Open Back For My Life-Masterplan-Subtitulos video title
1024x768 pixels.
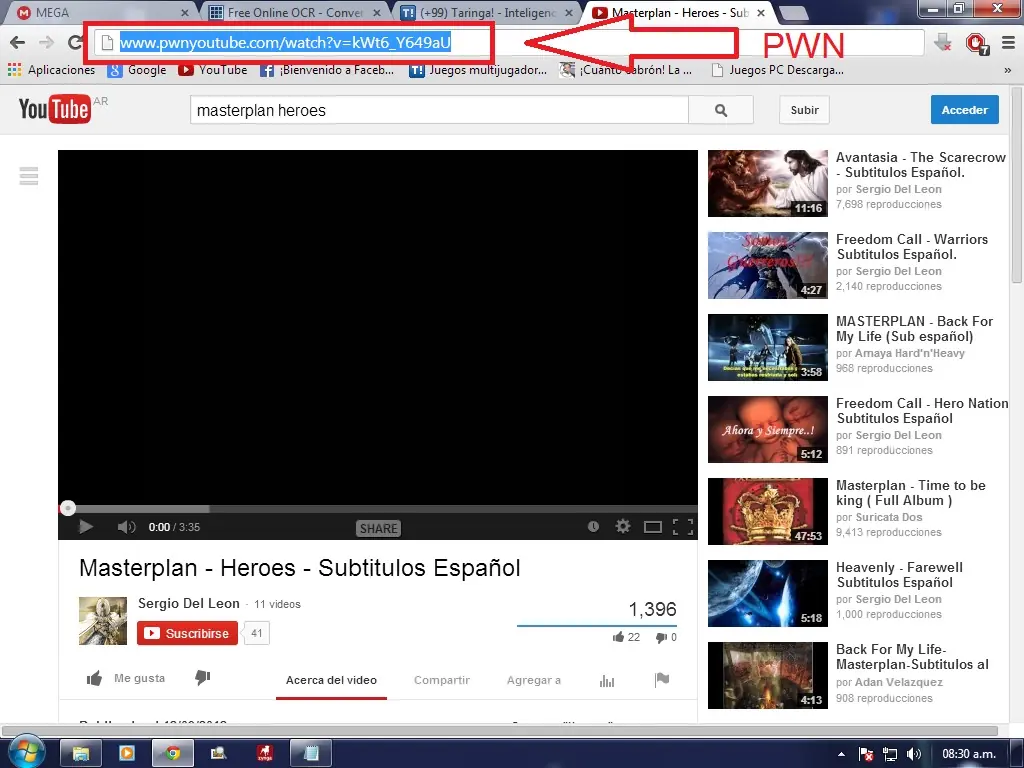pyautogui.click(x=912, y=657)
